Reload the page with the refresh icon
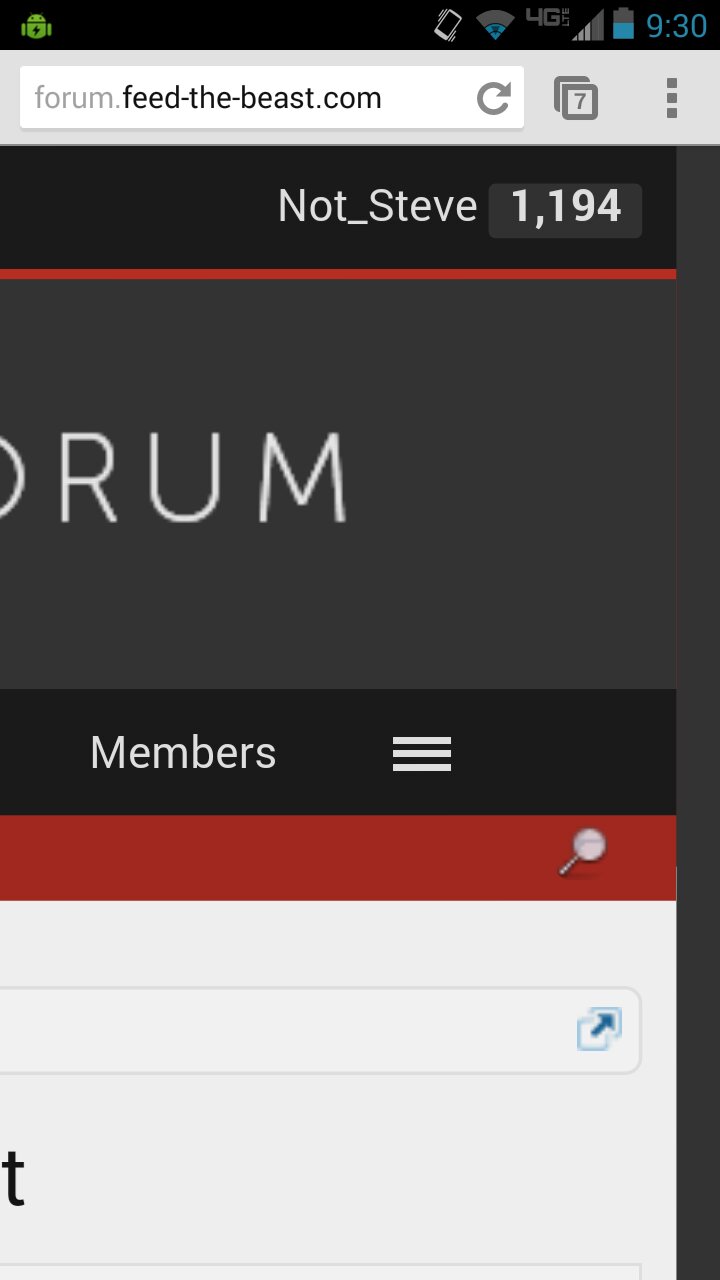The width and height of the screenshot is (720, 1280). 493,98
